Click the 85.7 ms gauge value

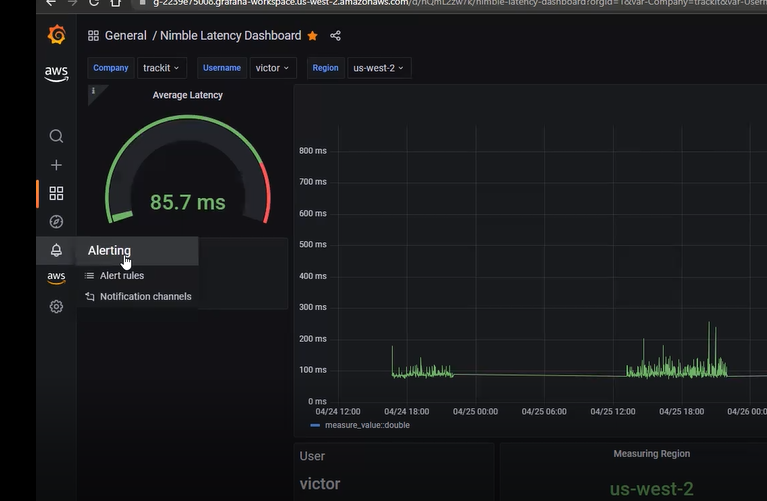point(188,202)
